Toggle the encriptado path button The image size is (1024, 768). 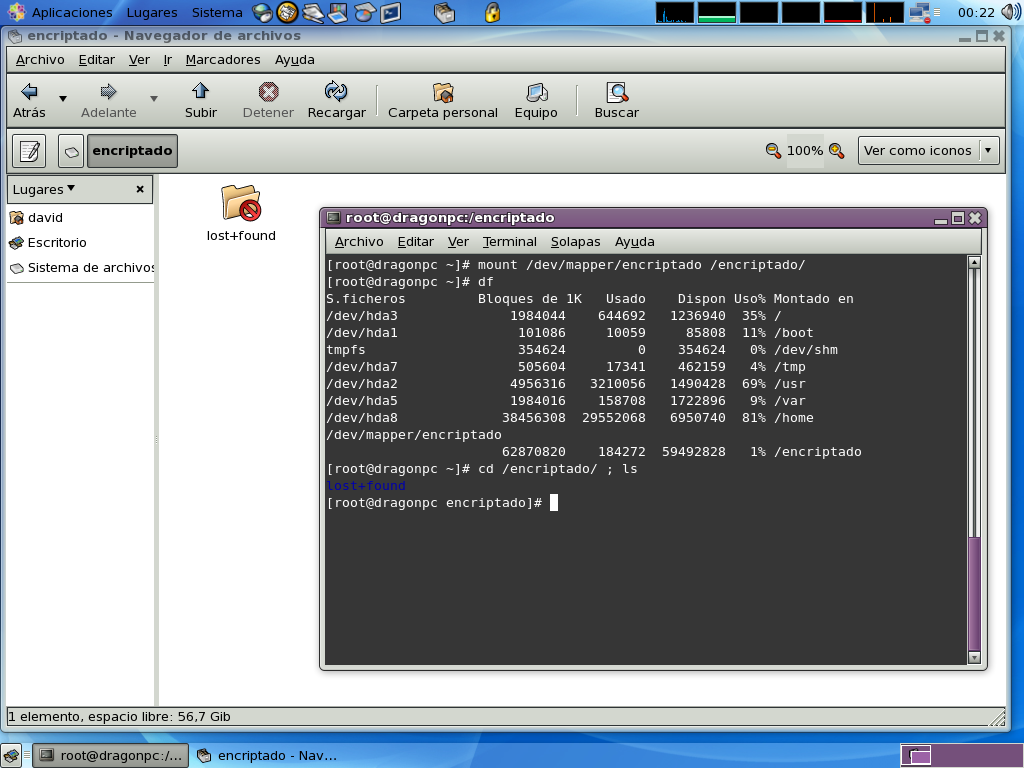(x=132, y=151)
